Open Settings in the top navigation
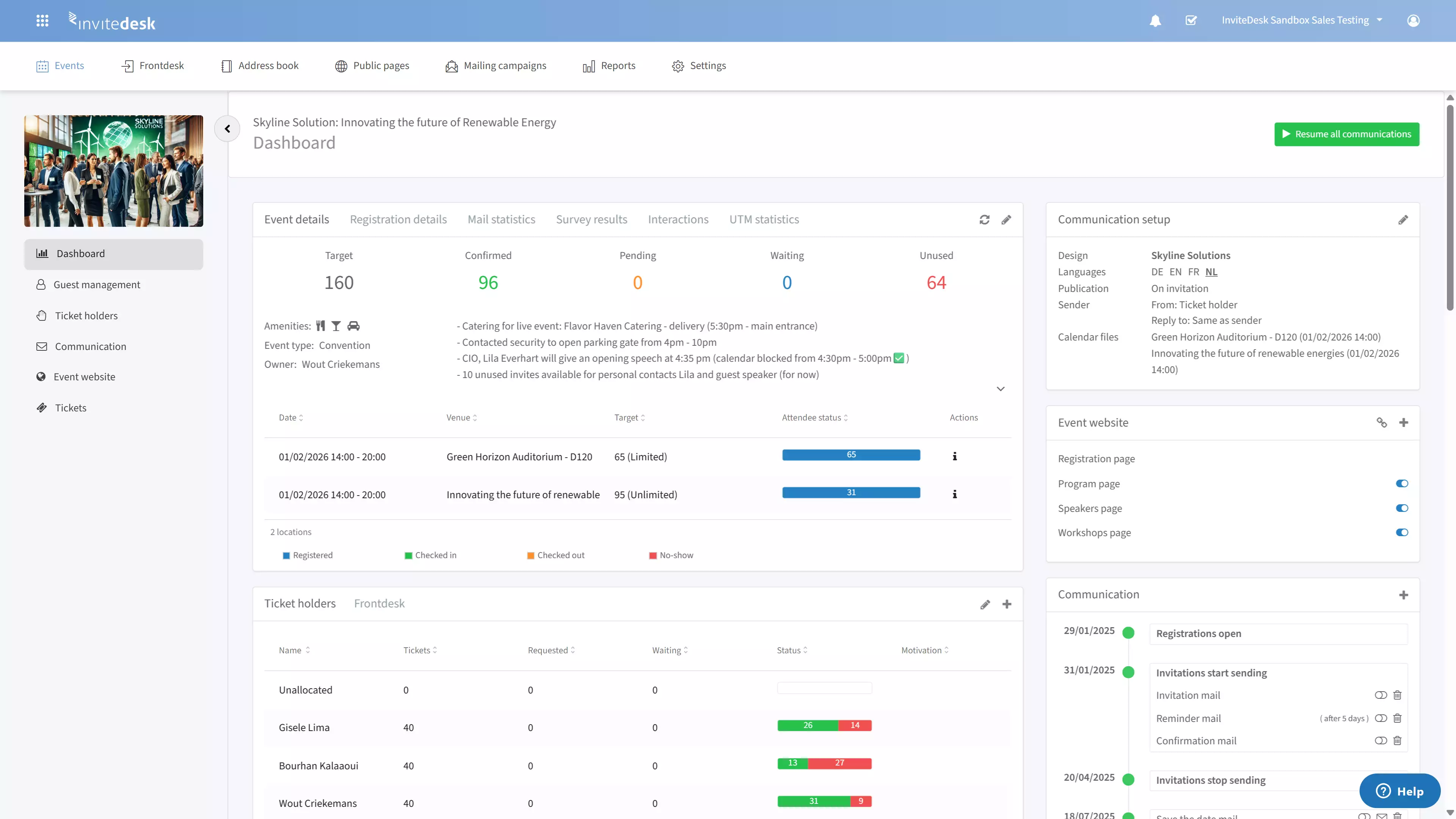The width and height of the screenshot is (1456, 819). click(x=698, y=66)
